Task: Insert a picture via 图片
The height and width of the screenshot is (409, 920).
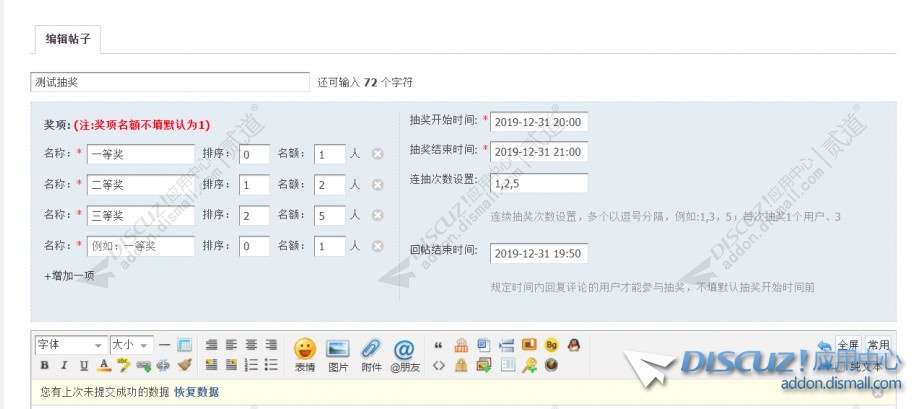Action: point(337,355)
